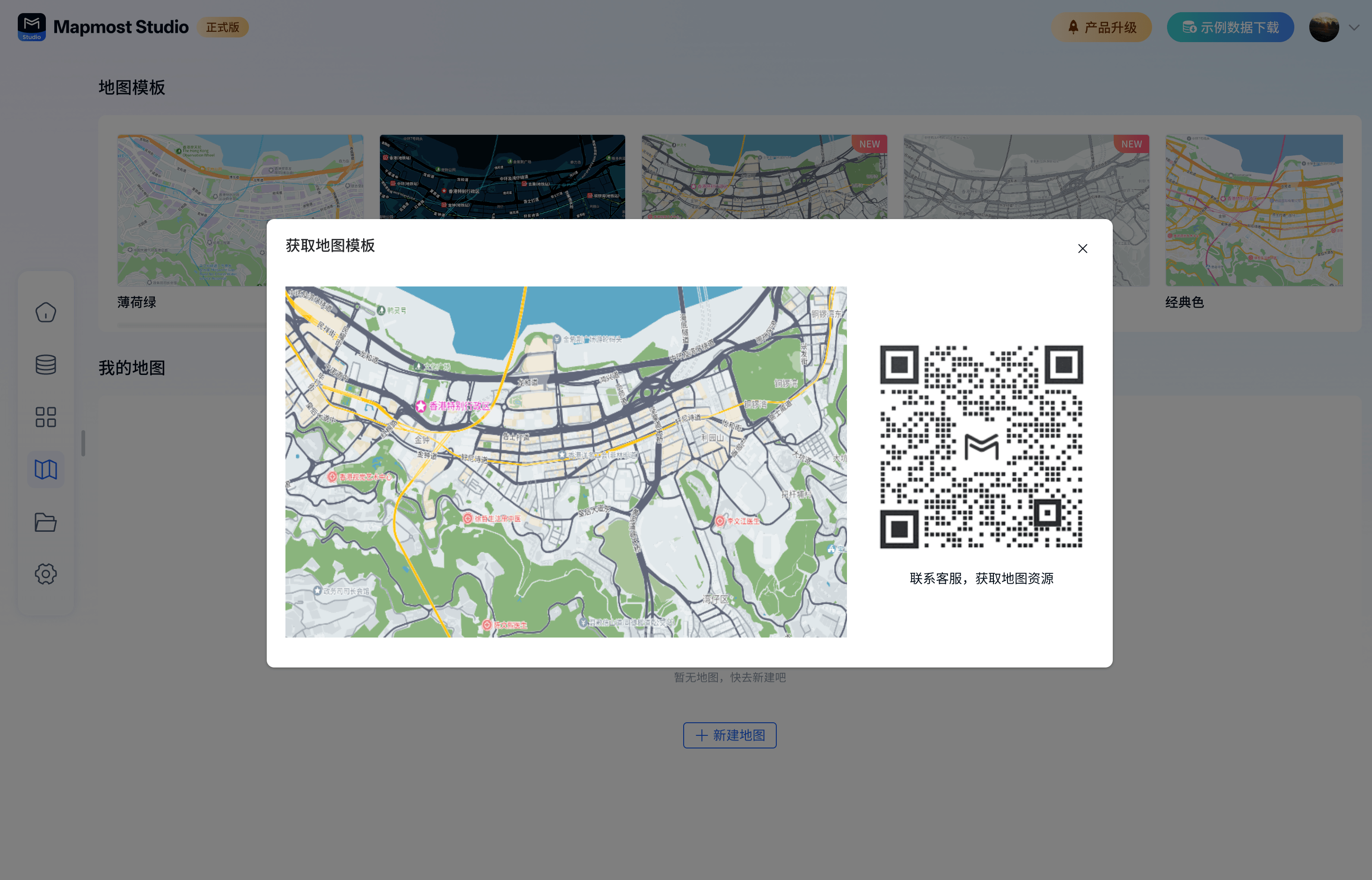Select the 经典色 map template thumbnail
This screenshot has height=880, width=1372.
click(x=1254, y=210)
